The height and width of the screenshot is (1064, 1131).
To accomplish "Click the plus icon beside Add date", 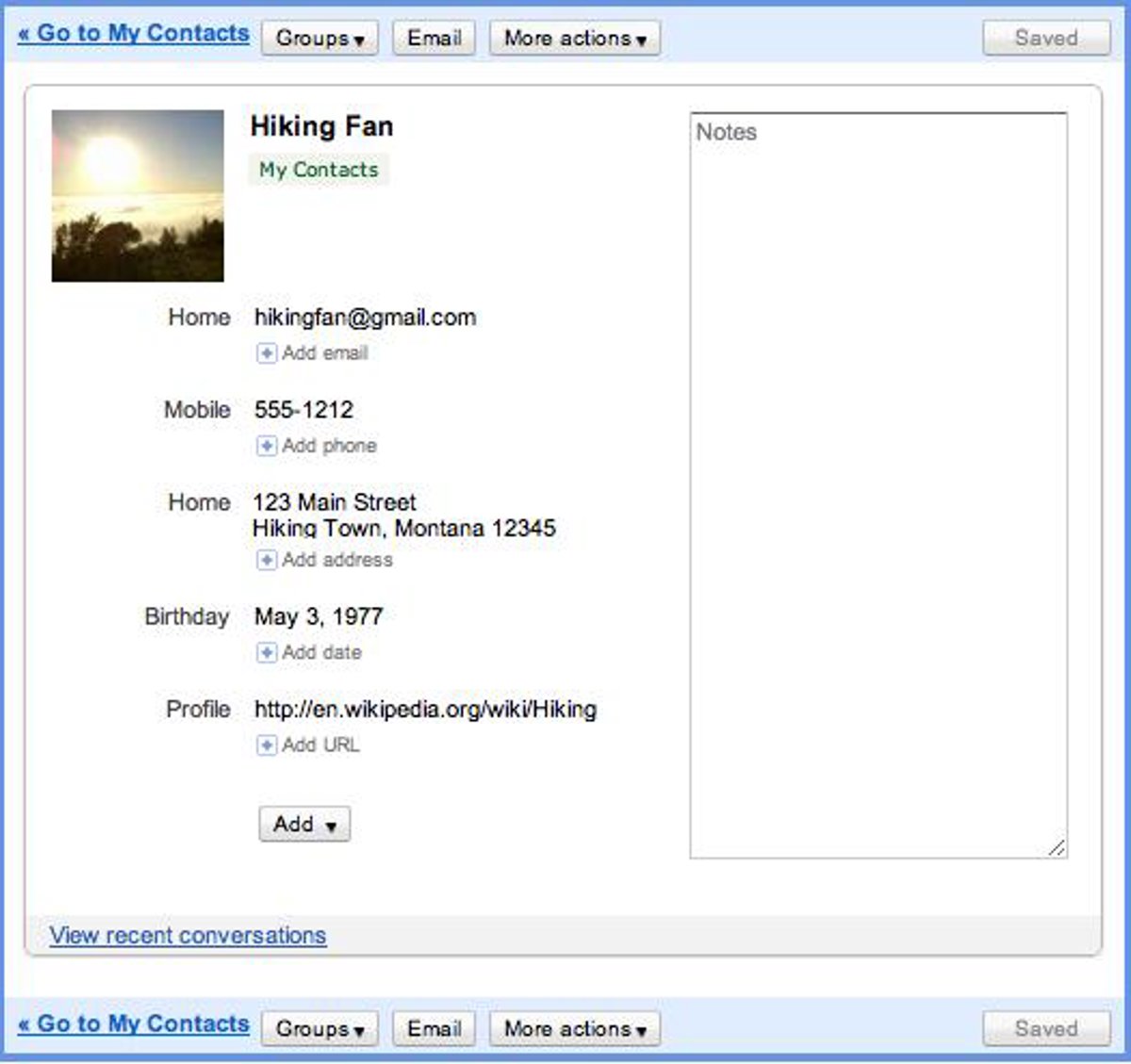I will [267, 652].
